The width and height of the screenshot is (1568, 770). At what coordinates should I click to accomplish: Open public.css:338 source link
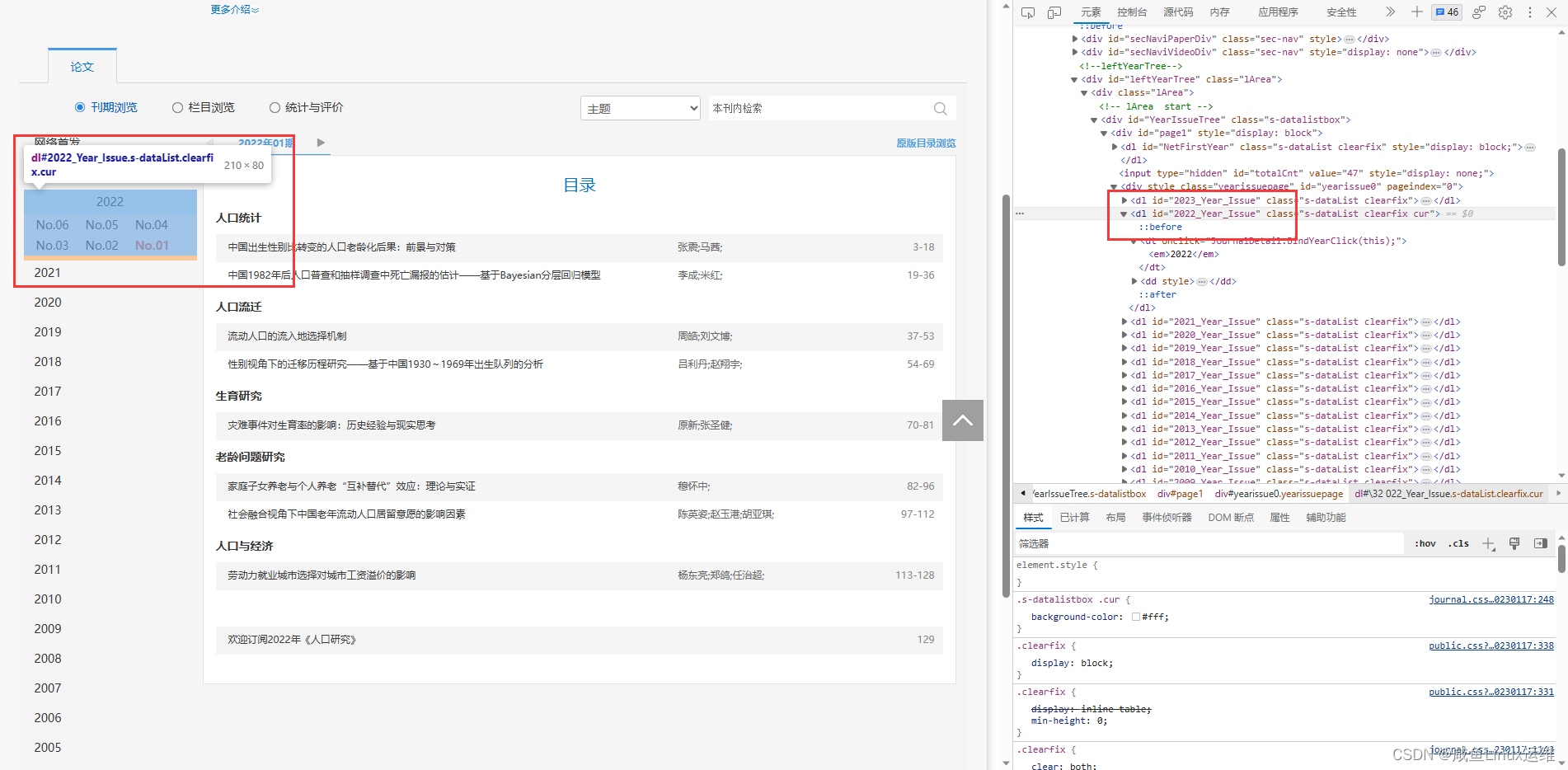tap(1491, 646)
